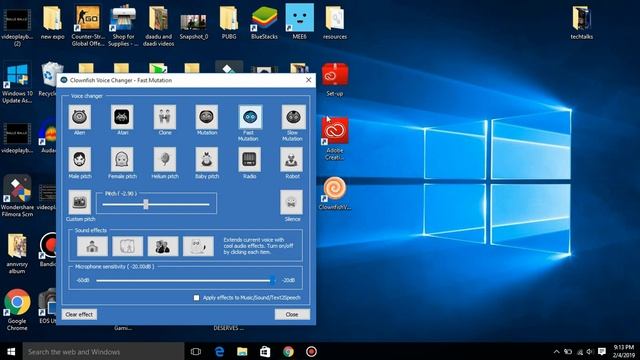Click the Pitch slider handle
The image size is (640, 360).
coord(146,204)
